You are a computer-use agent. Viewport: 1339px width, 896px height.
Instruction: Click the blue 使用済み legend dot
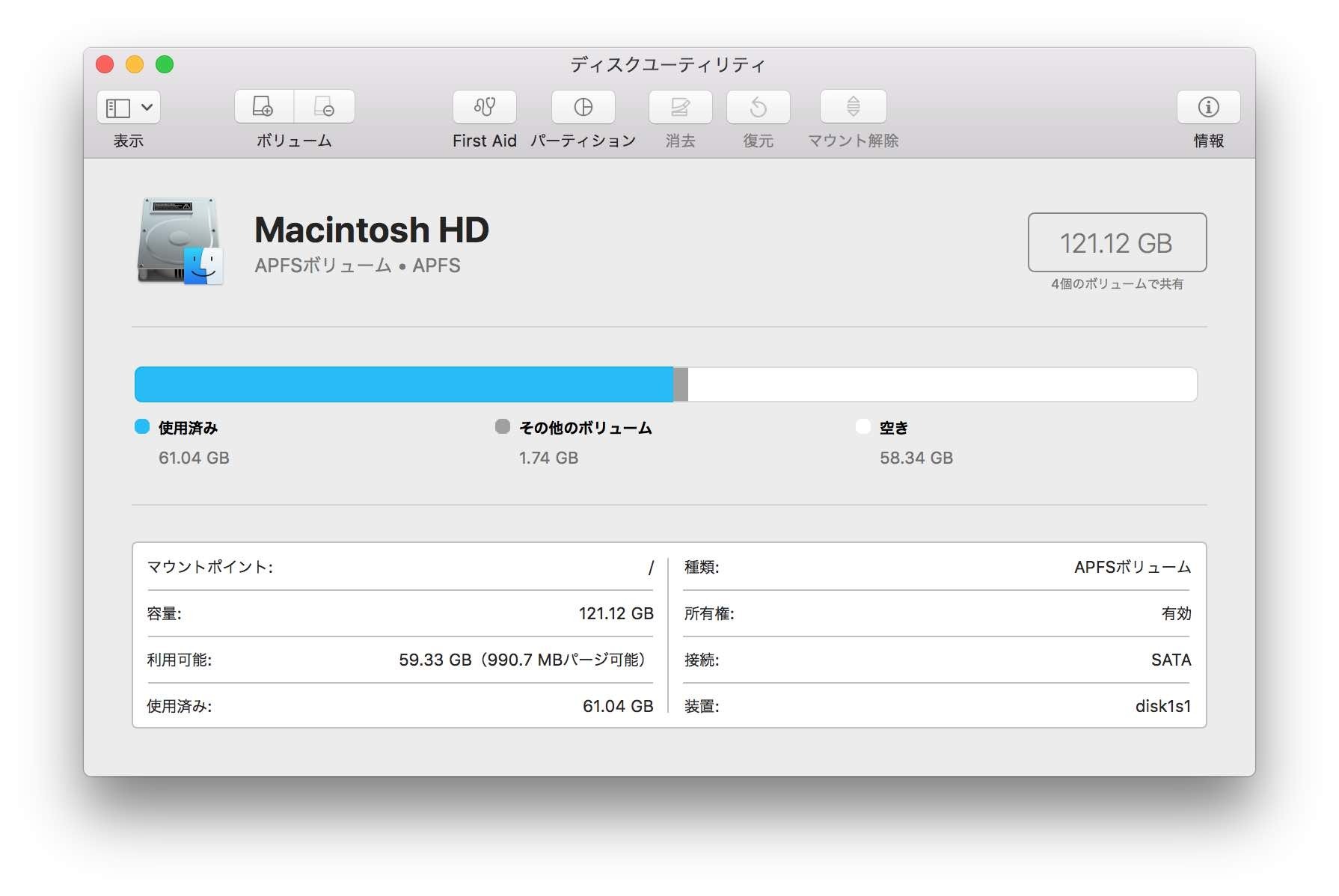(142, 426)
